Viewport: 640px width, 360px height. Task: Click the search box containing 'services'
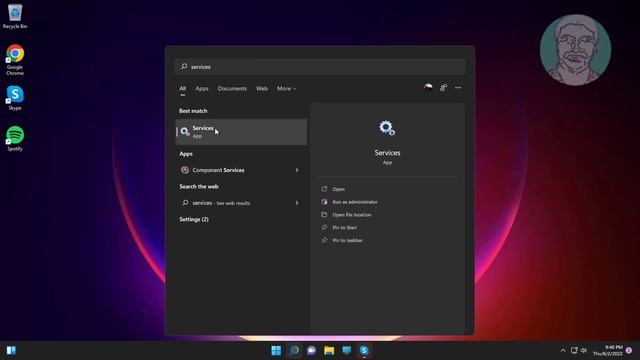(x=320, y=67)
